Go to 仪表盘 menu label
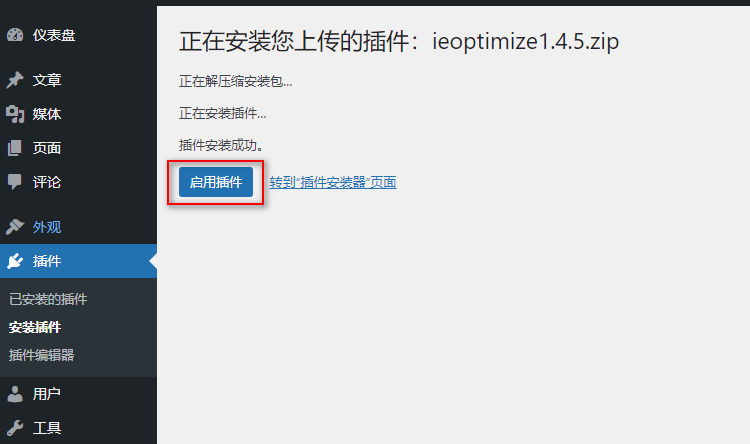The width and height of the screenshot is (750, 444). click(x=54, y=35)
